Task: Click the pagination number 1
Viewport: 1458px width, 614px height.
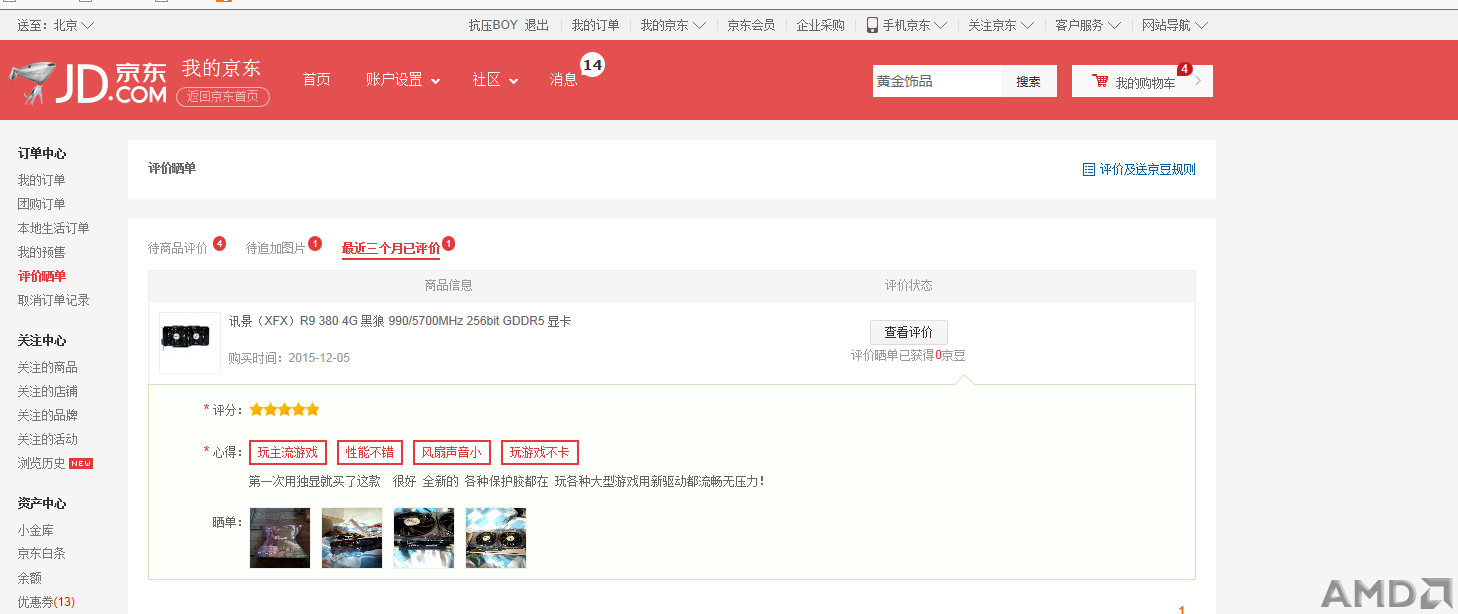Action: tap(1181, 609)
